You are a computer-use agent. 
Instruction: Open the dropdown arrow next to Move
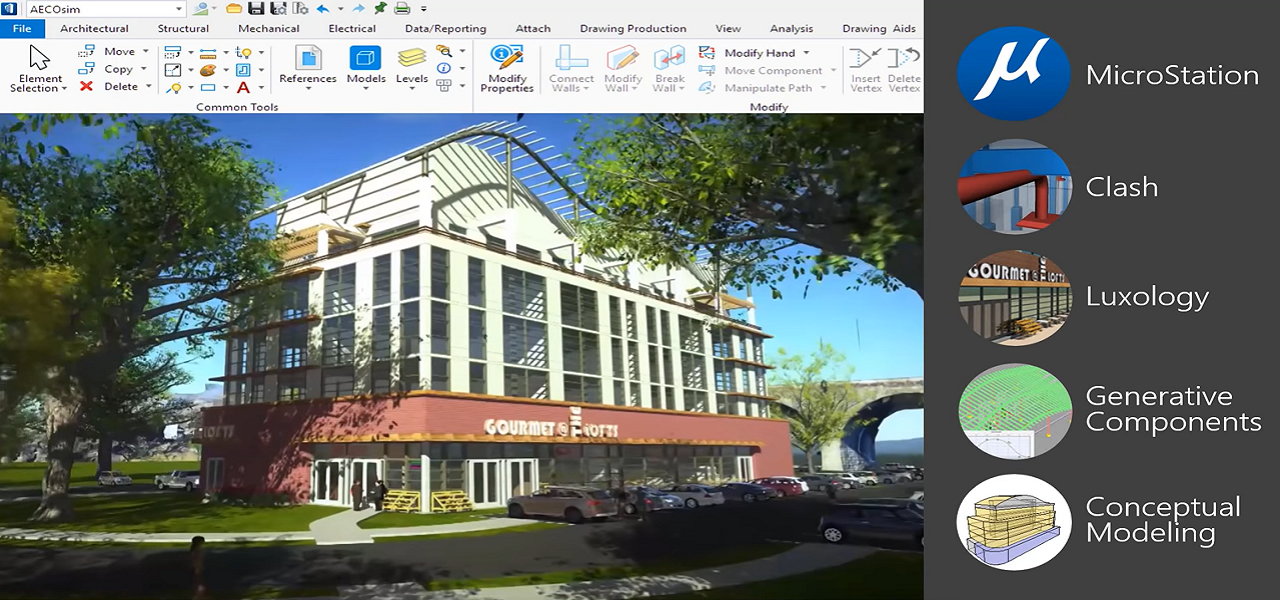(x=146, y=51)
